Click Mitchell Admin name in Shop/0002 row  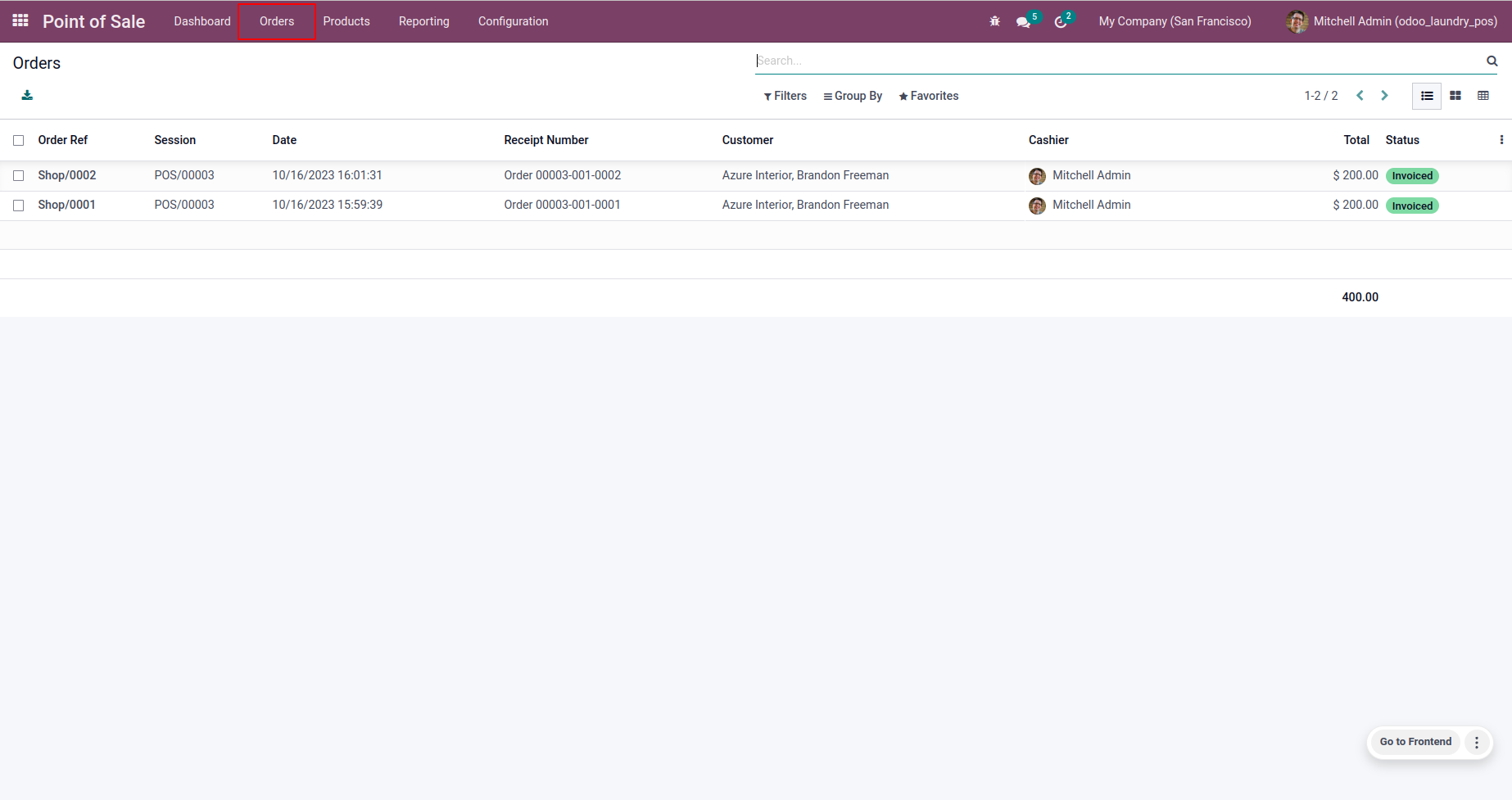[1092, 175]
